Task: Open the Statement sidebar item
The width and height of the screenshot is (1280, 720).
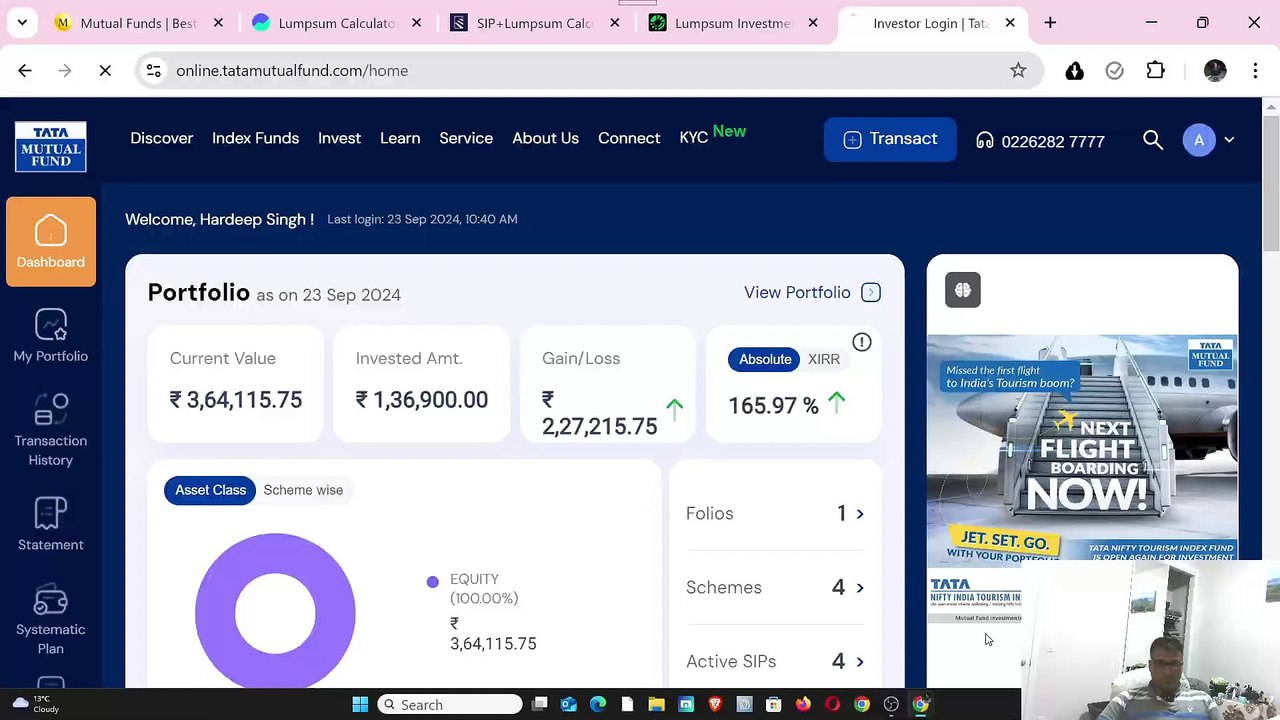Action: [51, 524]
